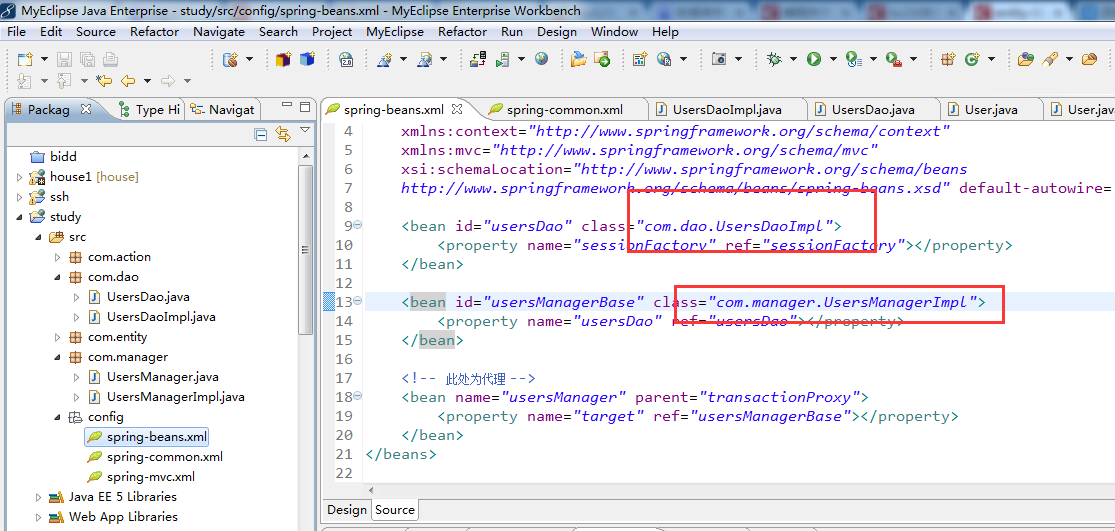Click the New Java Package icon
The width and height of the screenshot is (1115, 531).
click(947, 60)
